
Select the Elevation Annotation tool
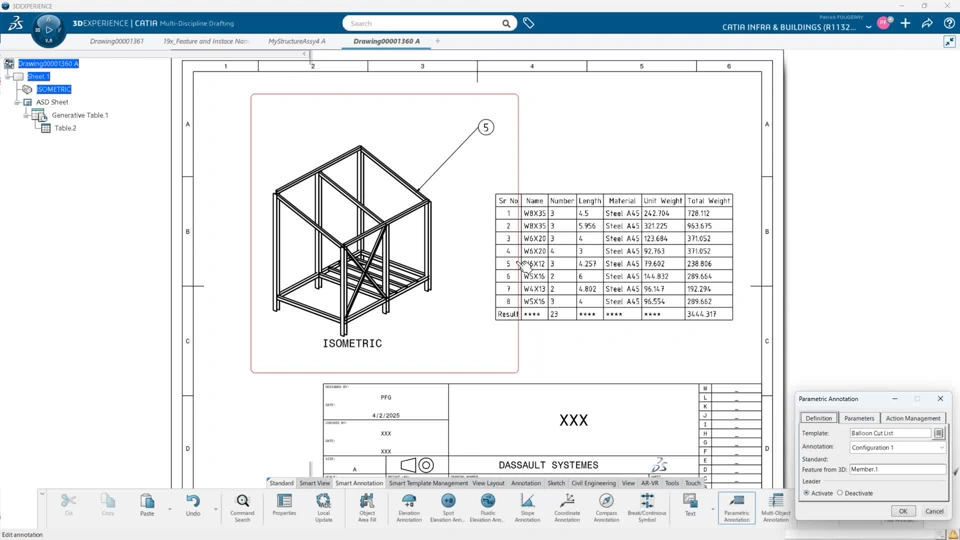tap(409, 501)
